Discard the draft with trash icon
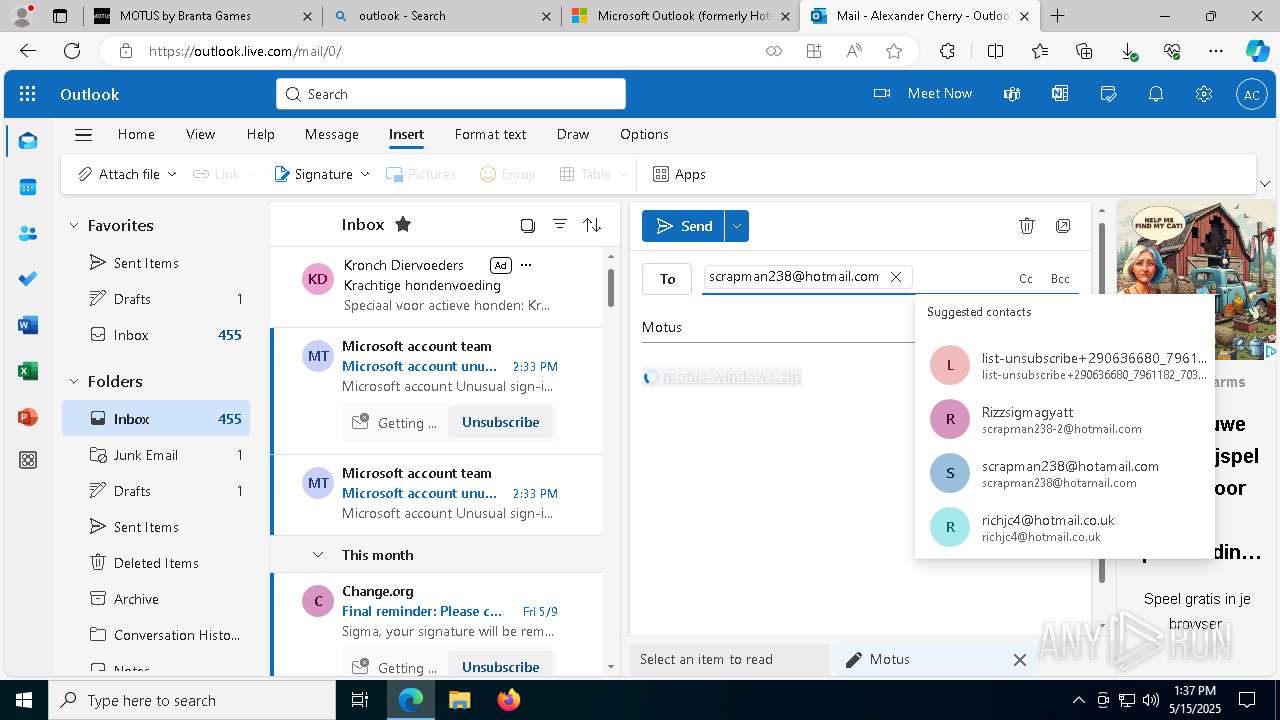The image size is (1280, 720). tap(1027, 226)
